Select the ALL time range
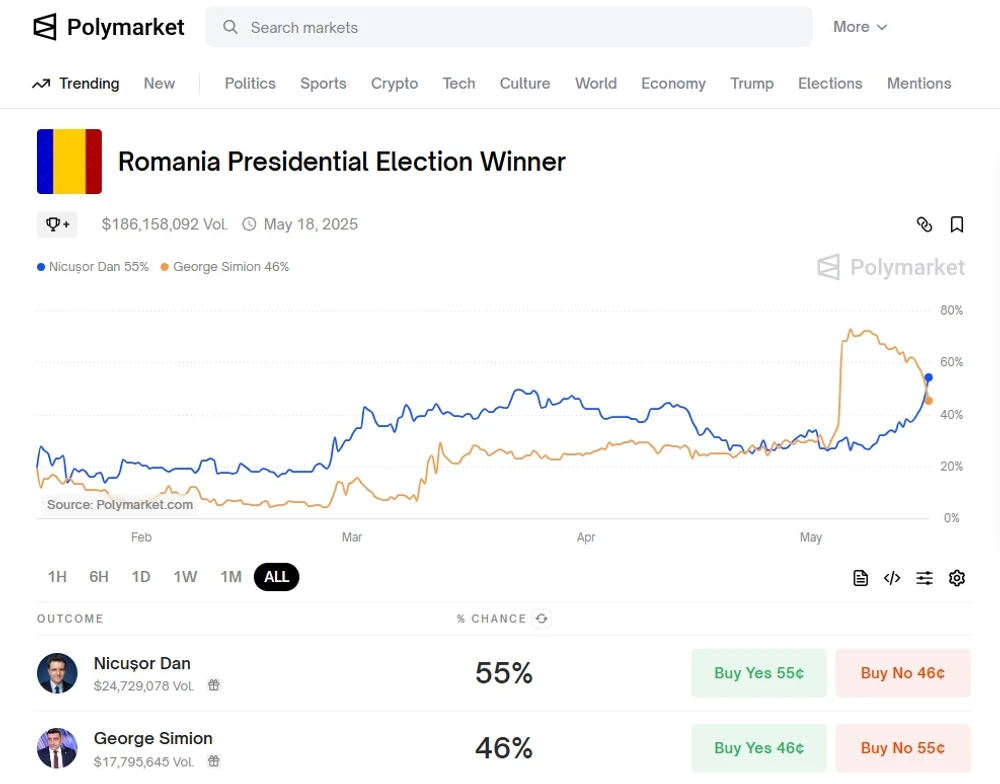 click(277, 577)
